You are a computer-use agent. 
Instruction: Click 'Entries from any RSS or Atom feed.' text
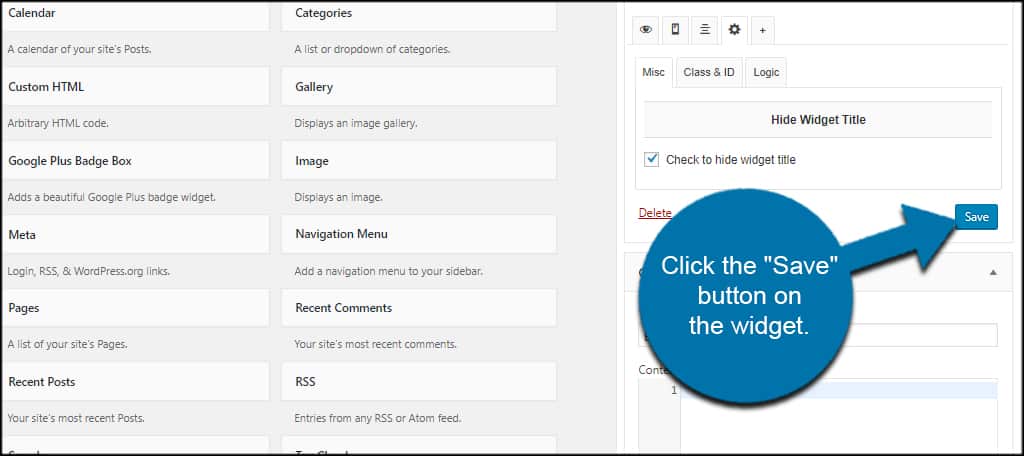(x=377, y=418)
